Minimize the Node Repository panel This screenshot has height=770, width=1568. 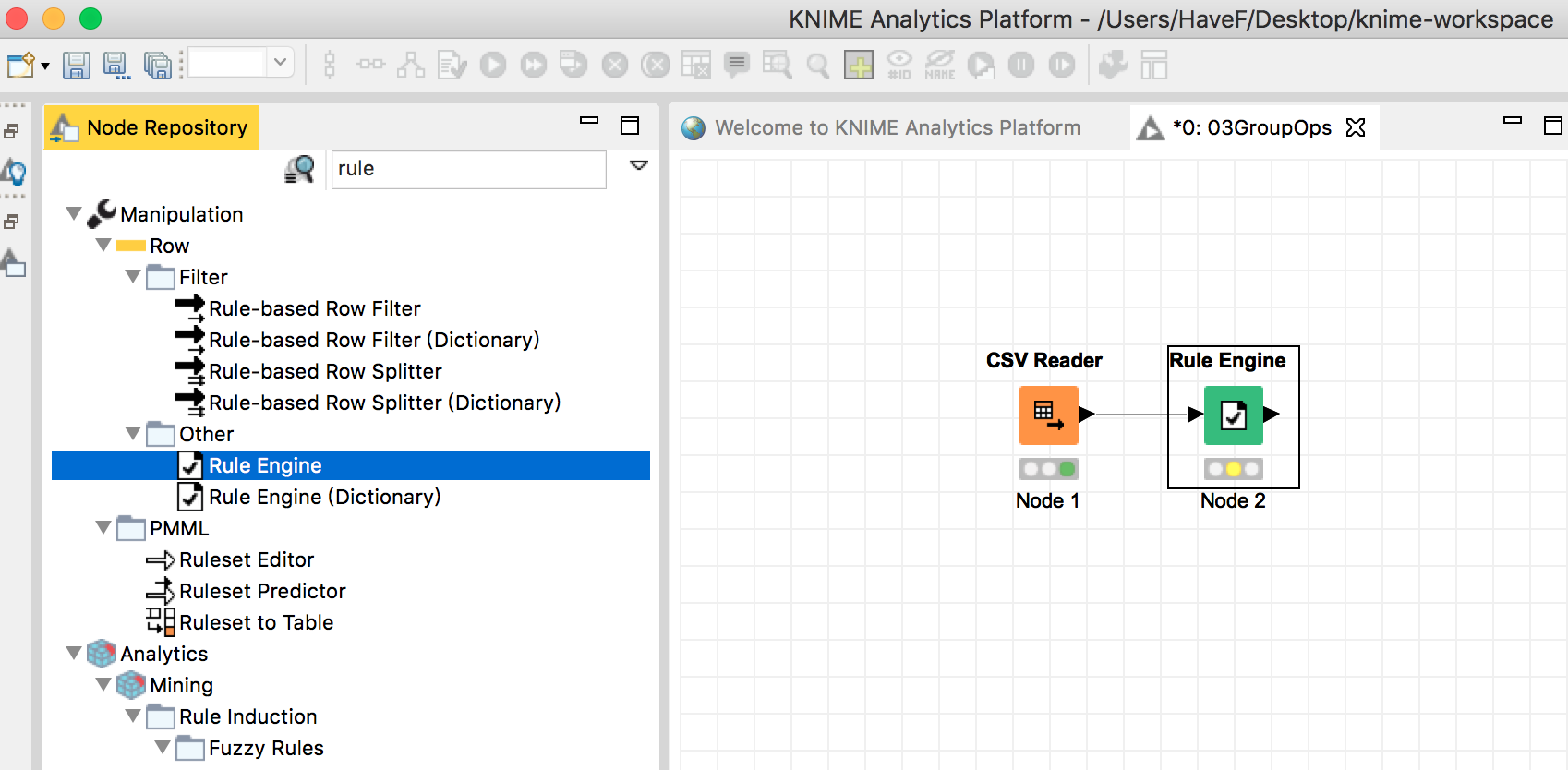point(589,120)
